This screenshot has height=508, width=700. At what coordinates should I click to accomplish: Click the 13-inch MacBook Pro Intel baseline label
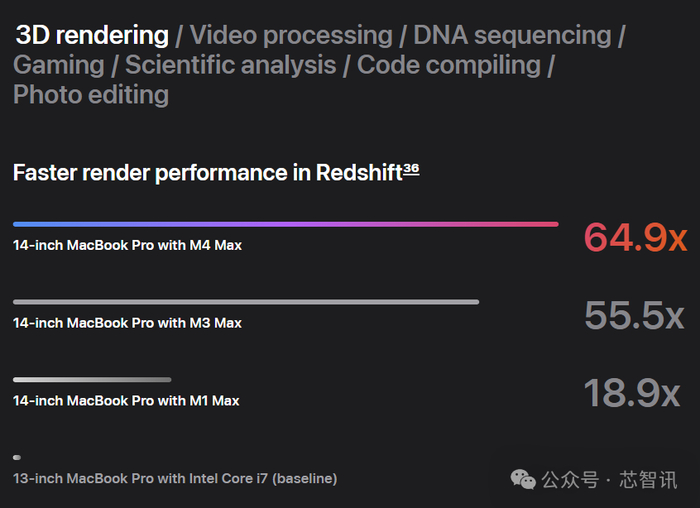click(175, 479)
